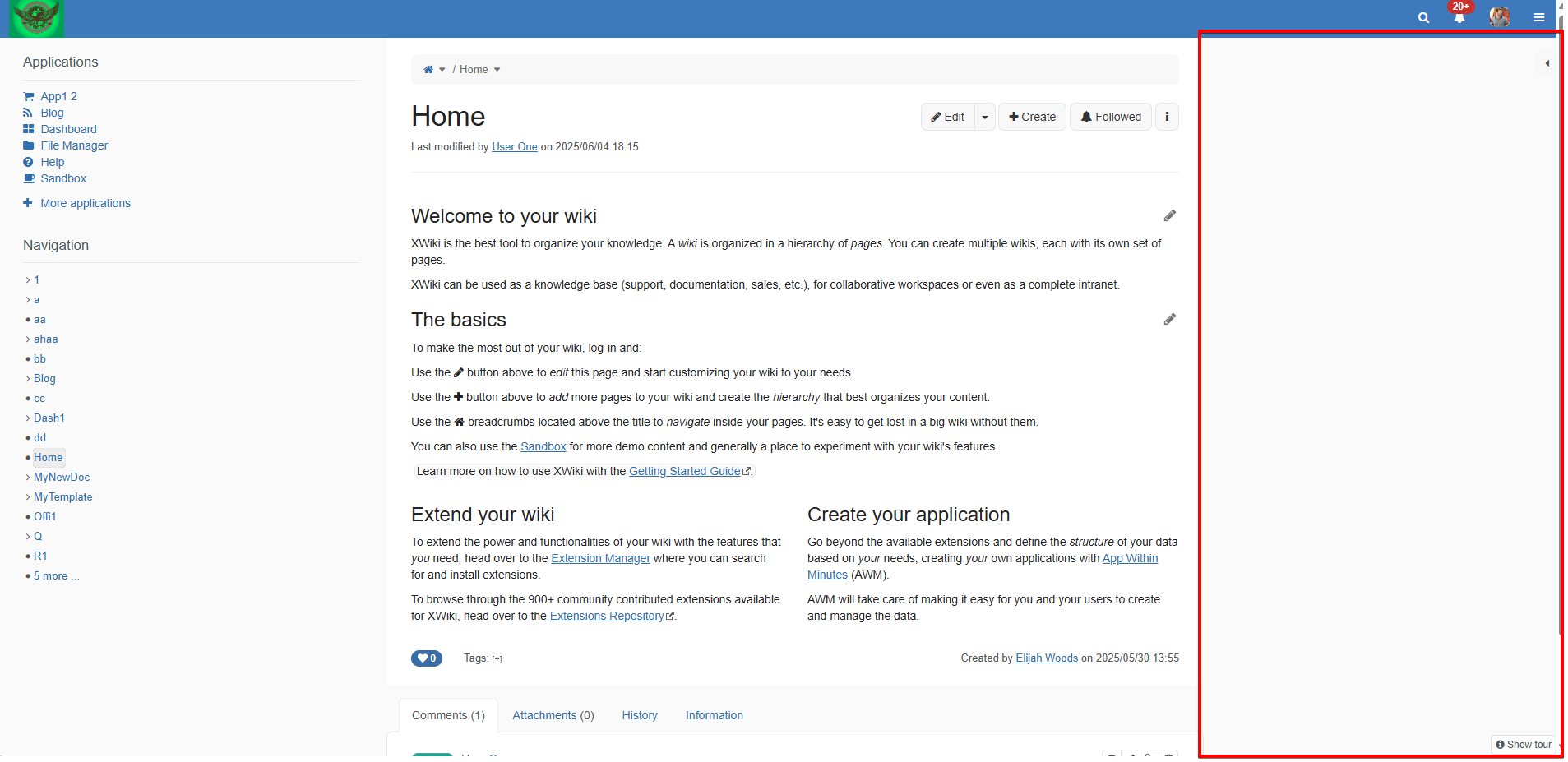Open User One profile link

click(515, 147)
